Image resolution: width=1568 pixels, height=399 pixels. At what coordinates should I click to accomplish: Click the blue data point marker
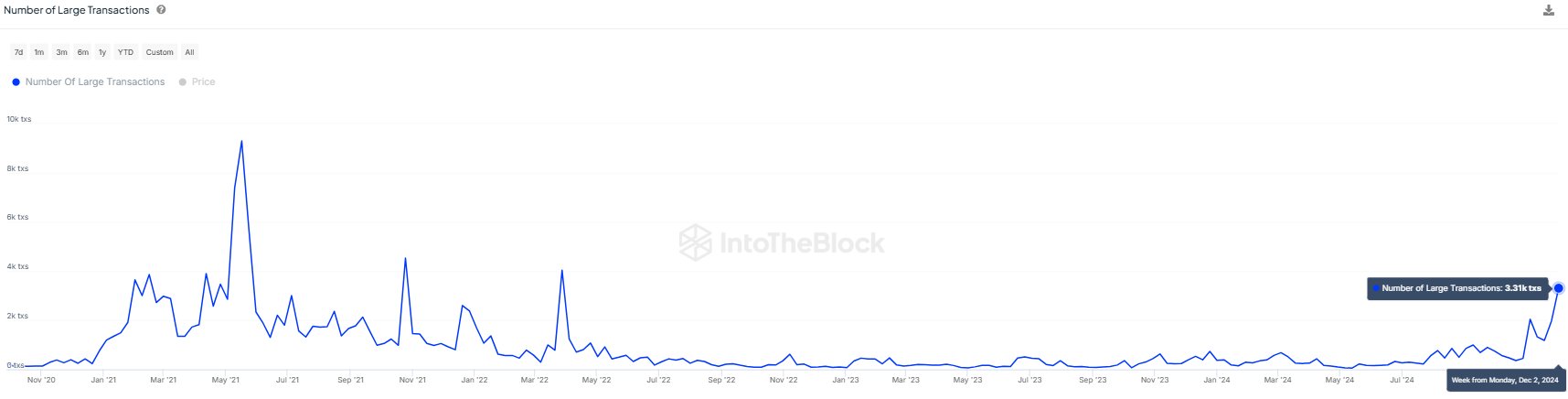click(x=1559, y=288)
